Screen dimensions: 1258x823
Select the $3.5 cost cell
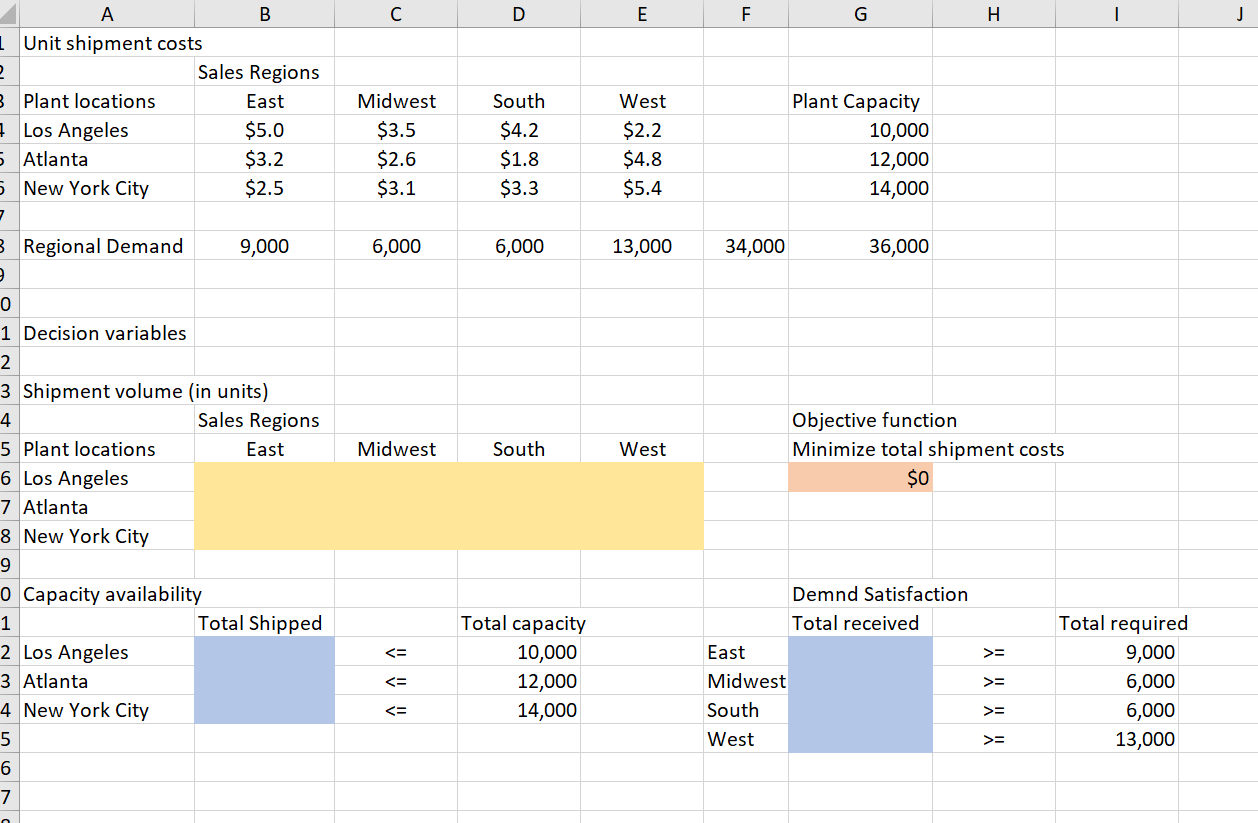tap(396, 131)
